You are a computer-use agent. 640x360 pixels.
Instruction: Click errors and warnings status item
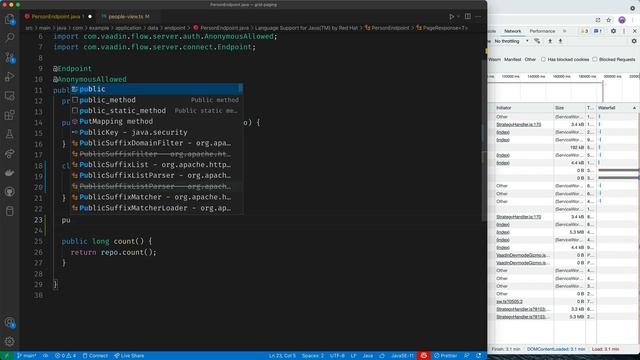(65, 356)
